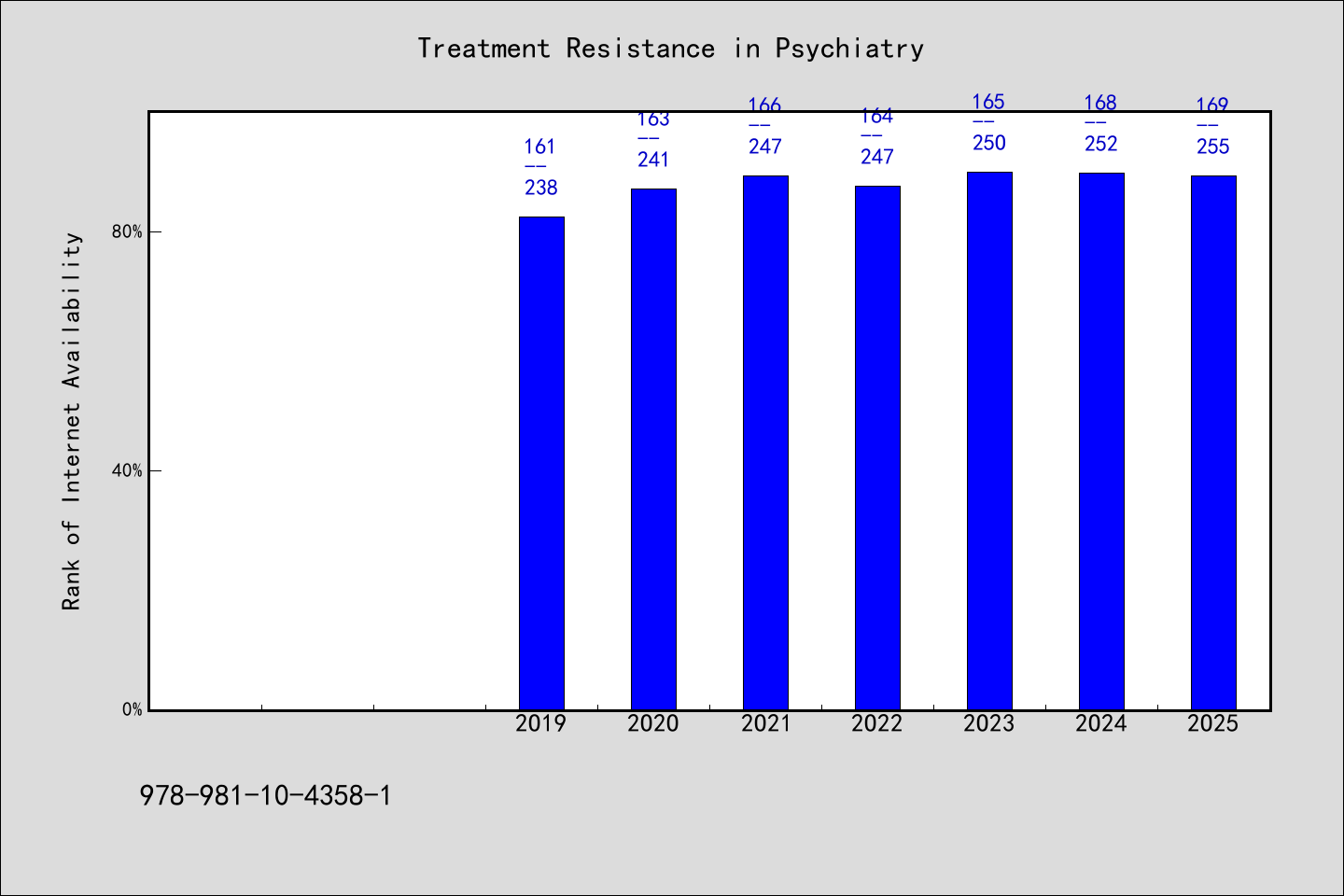Click the 2022 x-axis label
The width and height of the screenshot is (1344, 896).
pyautogui.click(x=877, y=723)
